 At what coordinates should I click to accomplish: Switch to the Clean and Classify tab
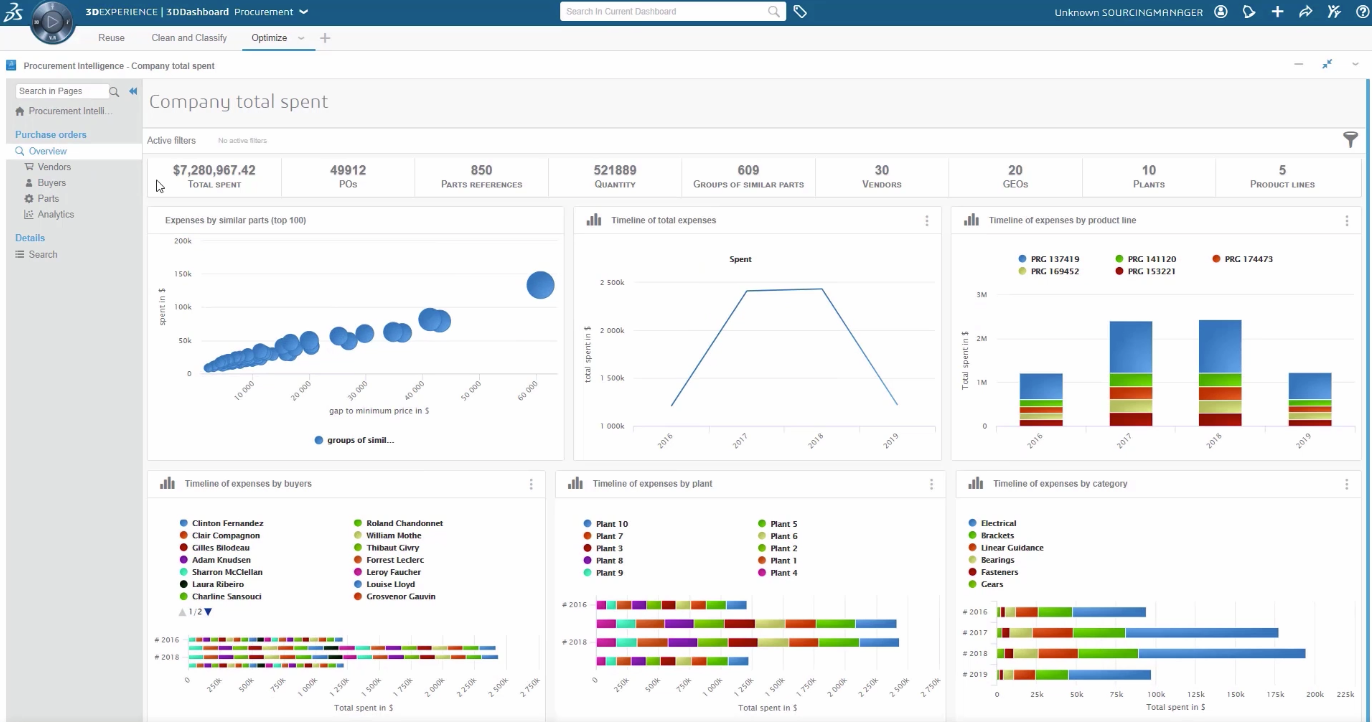(x=188, y=37)
